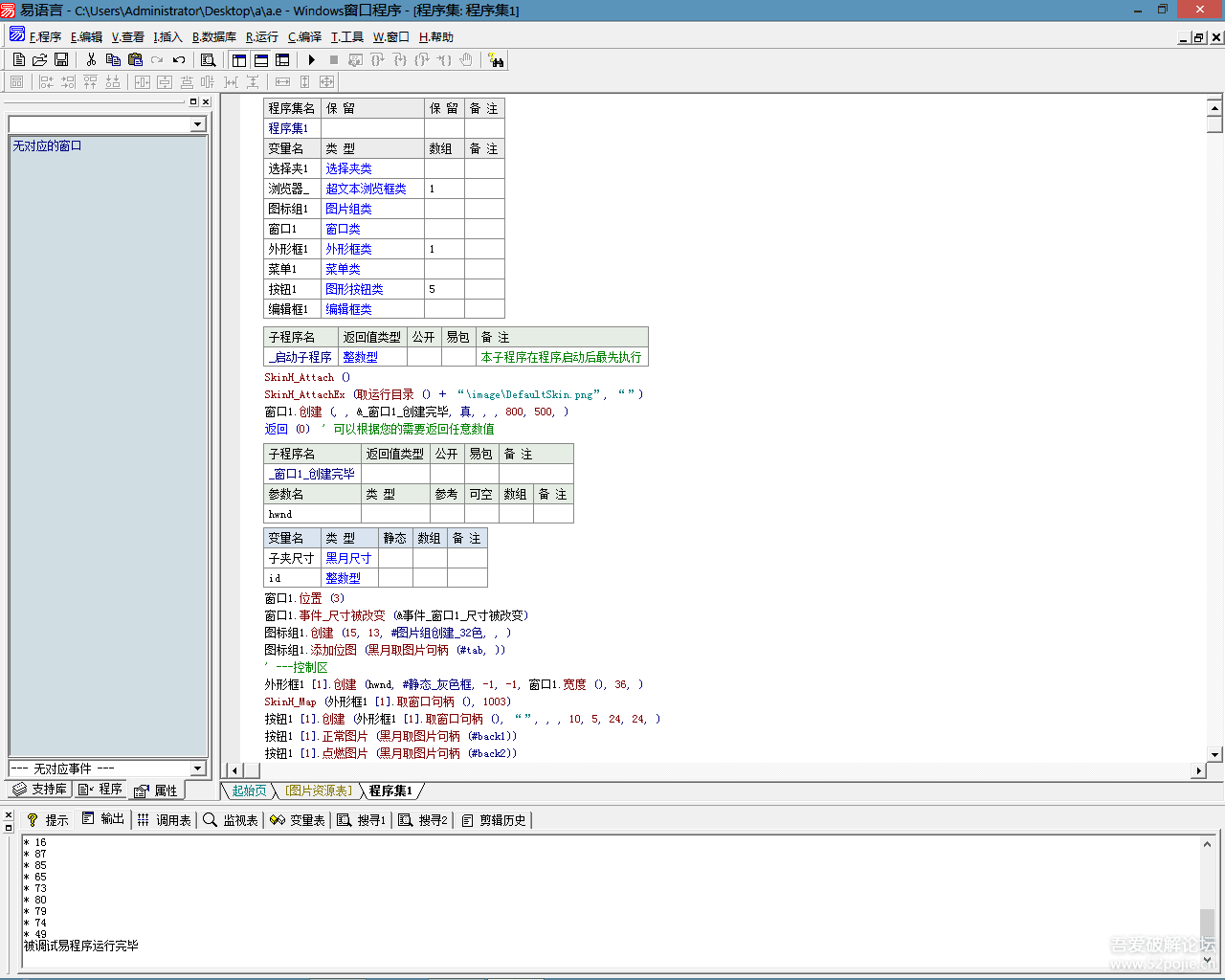Click the equal height sizing icon
Image resolution: width=1225 pixels, height=980 pixels.
305,82
